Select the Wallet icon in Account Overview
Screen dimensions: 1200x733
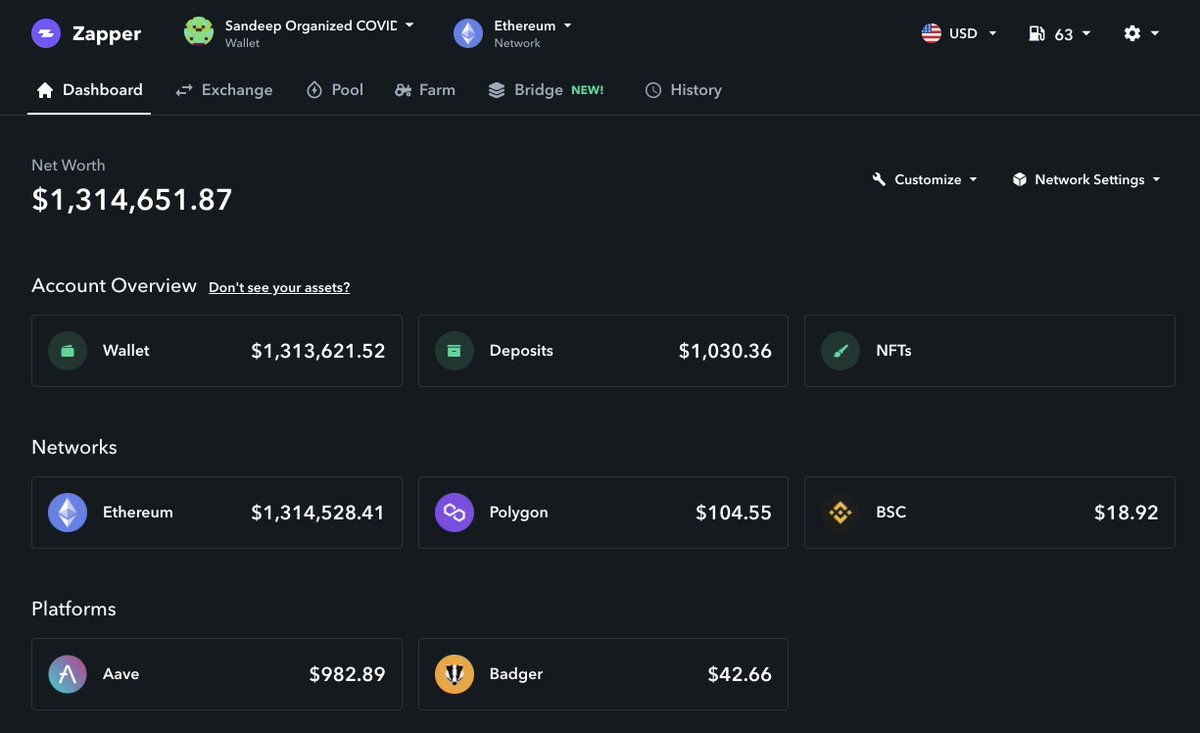coord(67,351)
